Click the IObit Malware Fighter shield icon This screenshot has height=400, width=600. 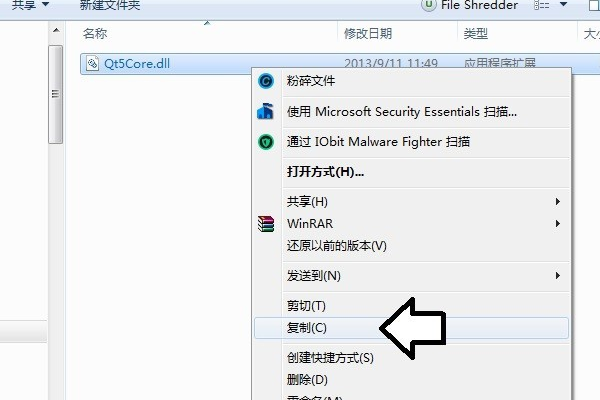click(x=266, y=142)
